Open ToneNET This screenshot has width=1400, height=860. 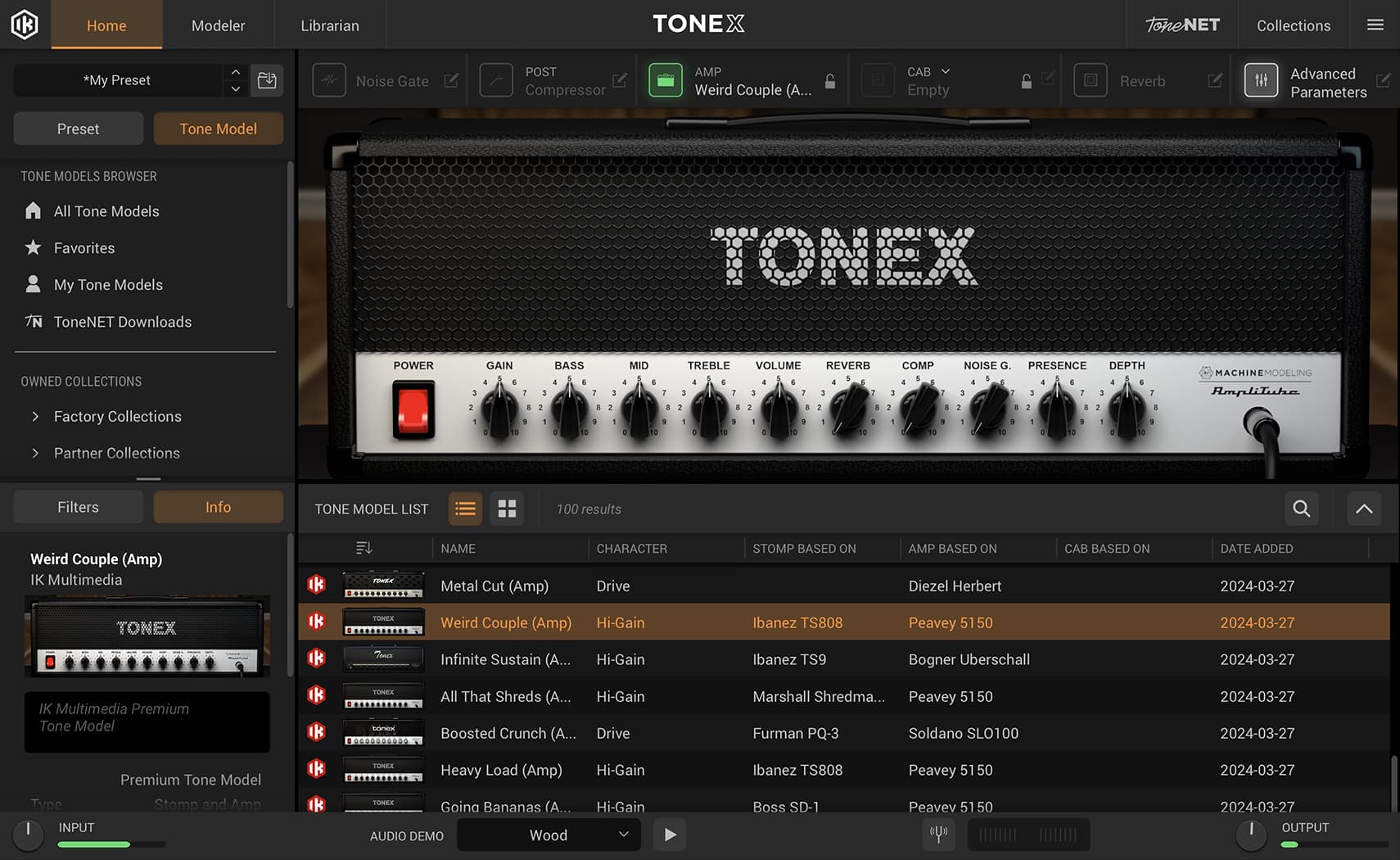[1182, 25]
